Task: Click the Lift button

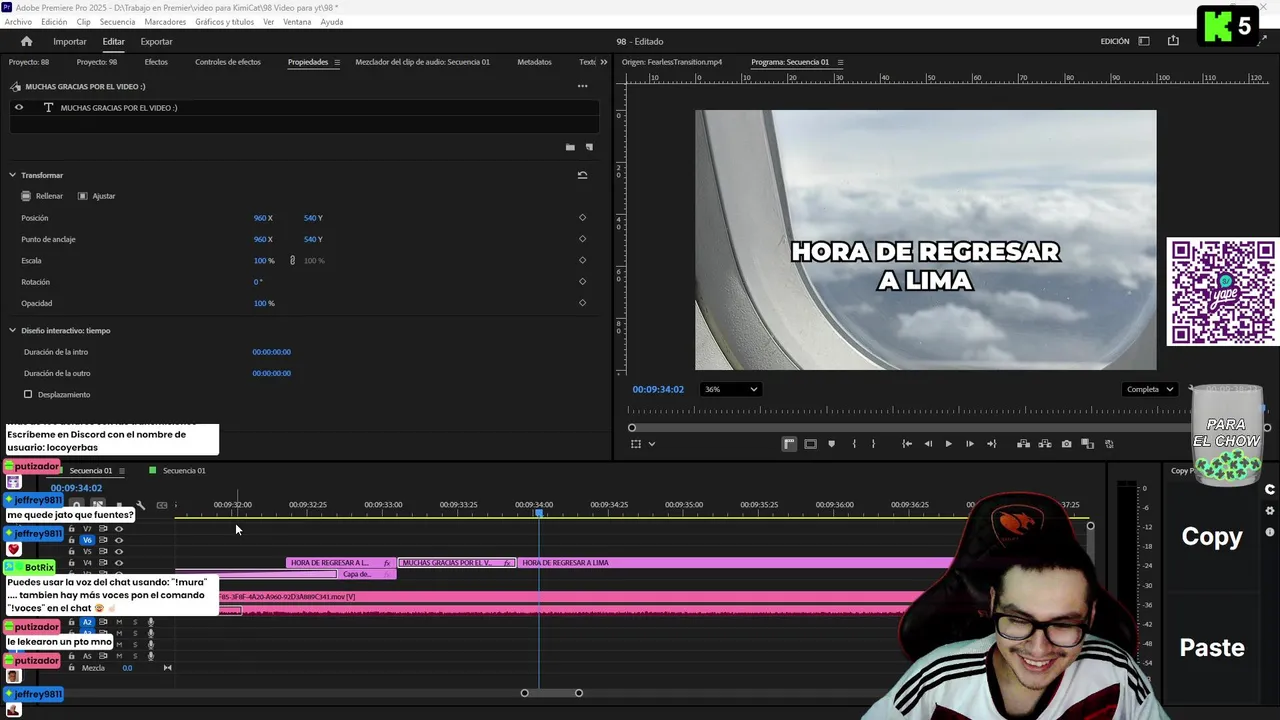Action: pyautogui.click(x=1023, y=444)
